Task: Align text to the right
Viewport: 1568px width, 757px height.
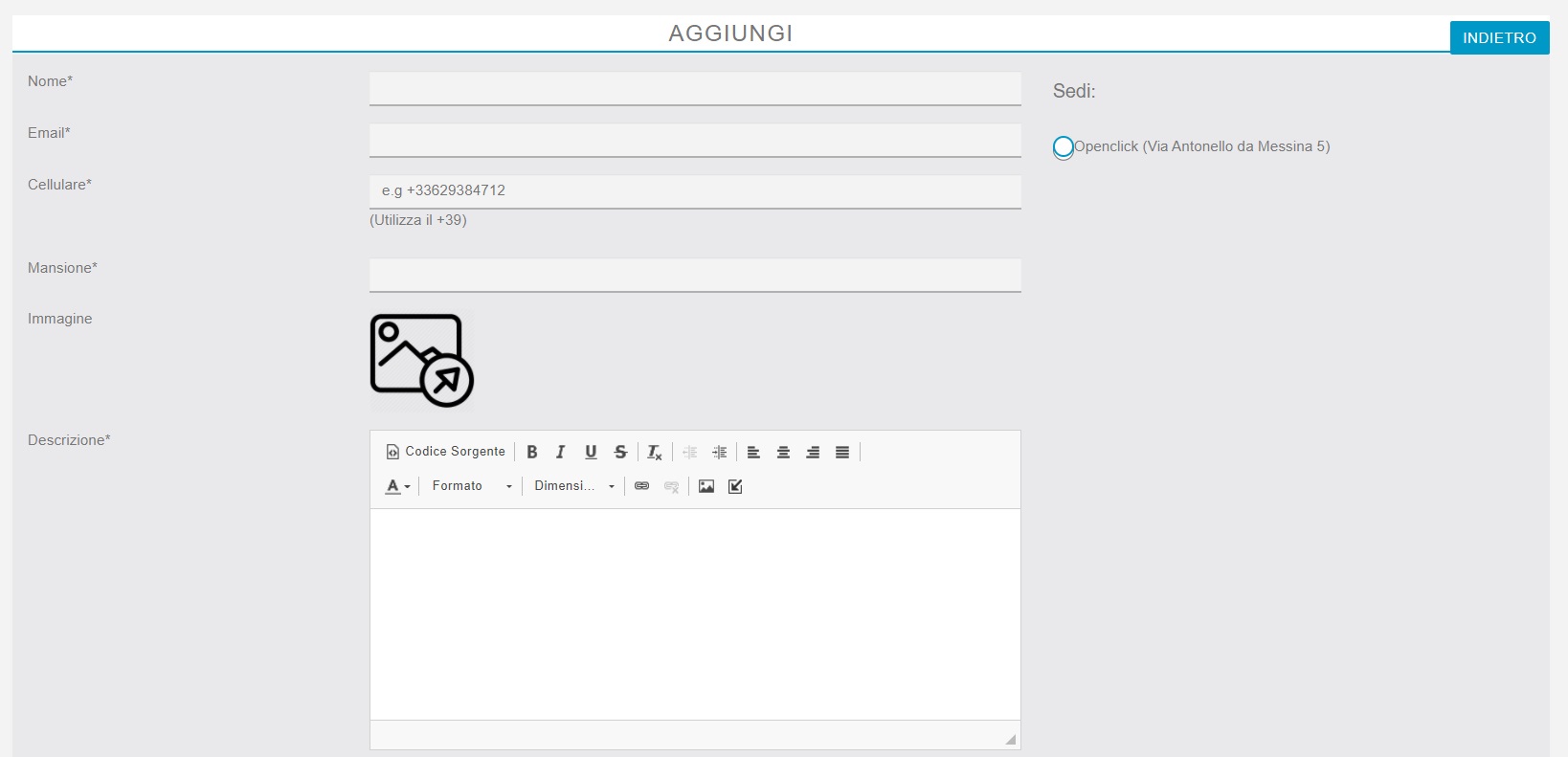Action: coord(813,452)
